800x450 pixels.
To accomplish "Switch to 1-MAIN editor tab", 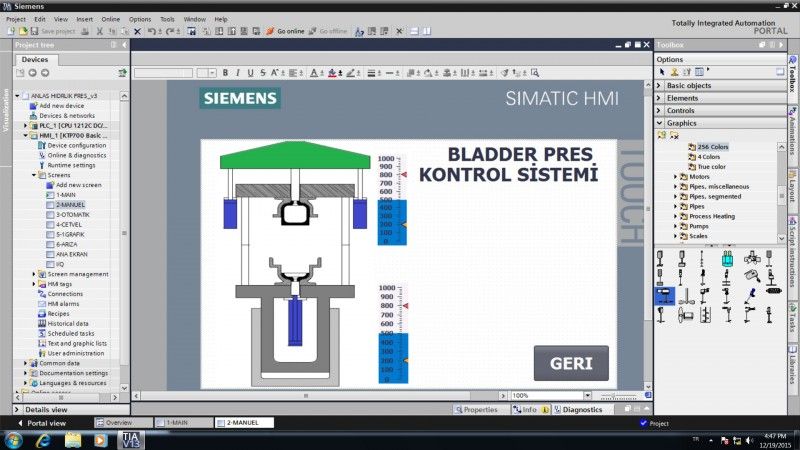I will pyautogui.click(x=184, y=422).
